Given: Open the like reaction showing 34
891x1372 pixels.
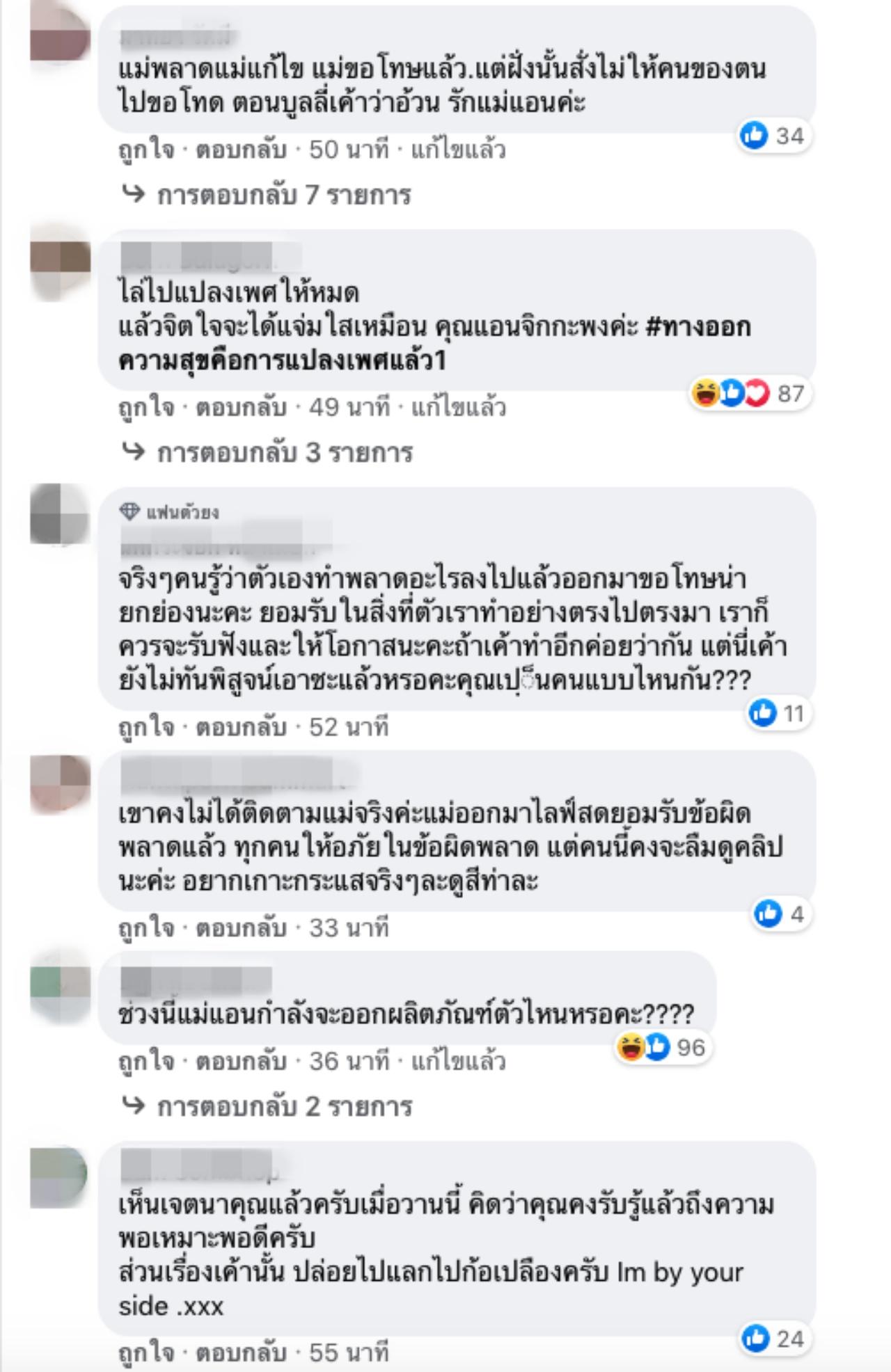Looking at the screenshot, I should click(773, 136).
